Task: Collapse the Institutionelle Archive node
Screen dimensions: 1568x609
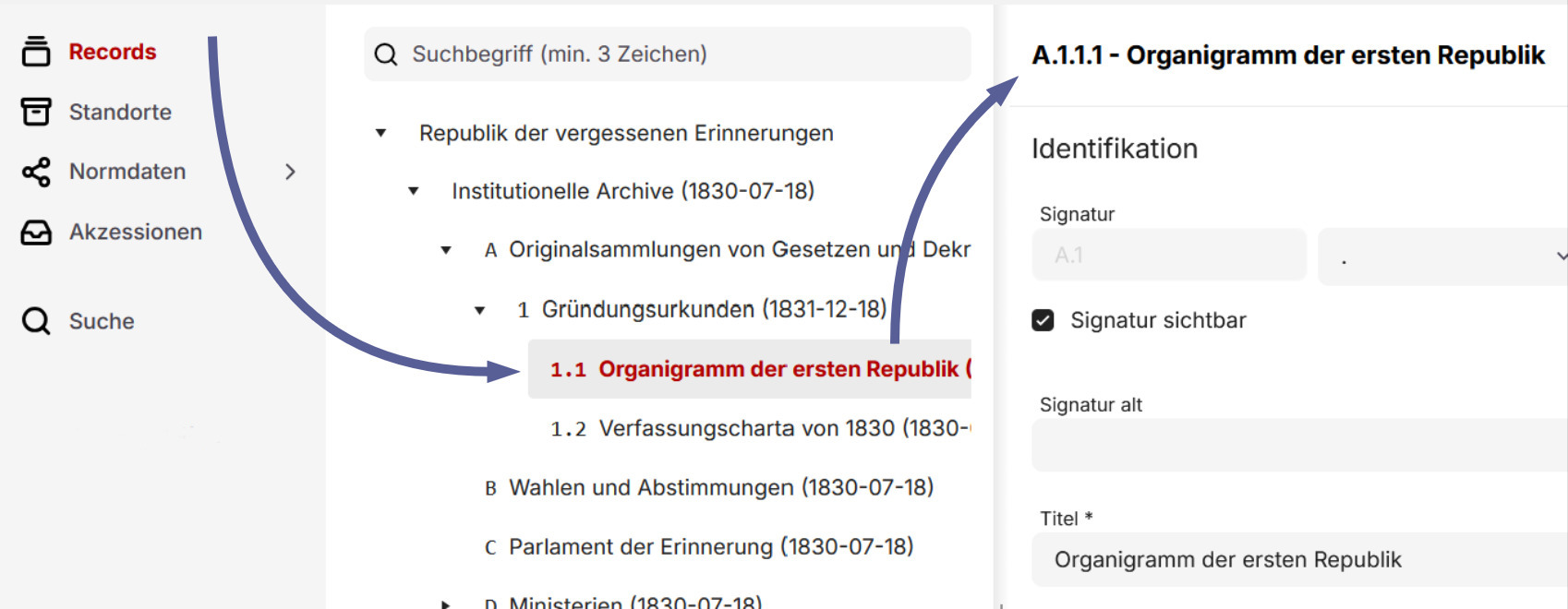Action: 414,191
